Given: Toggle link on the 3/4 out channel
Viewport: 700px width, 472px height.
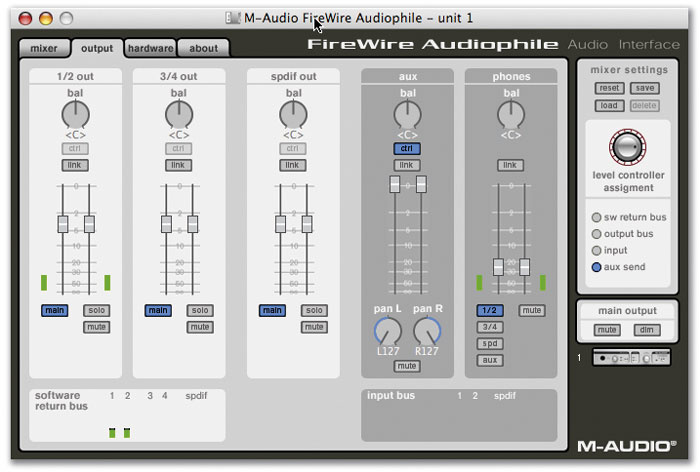Looking at the screenshot, I should [x=179, y=165].
